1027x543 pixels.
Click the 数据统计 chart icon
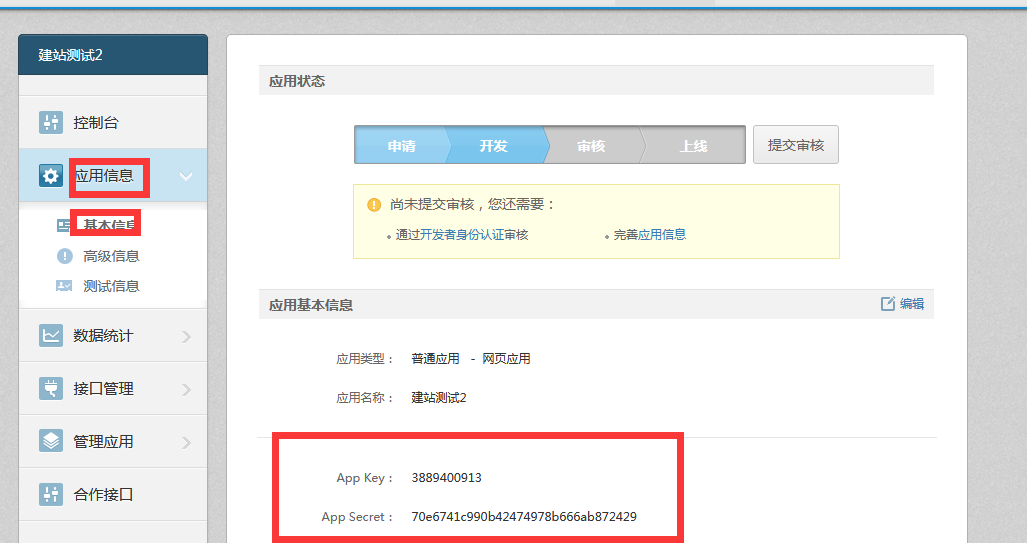[x=50, y=336]
